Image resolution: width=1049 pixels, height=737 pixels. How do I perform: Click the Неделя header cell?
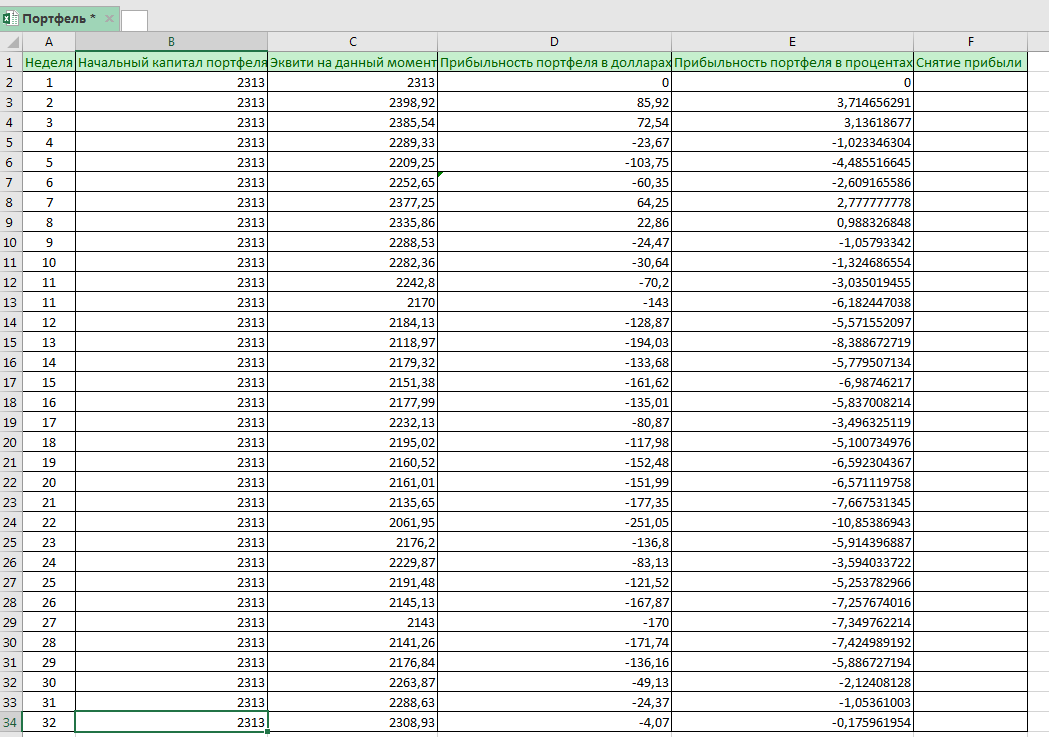[48, 62]
